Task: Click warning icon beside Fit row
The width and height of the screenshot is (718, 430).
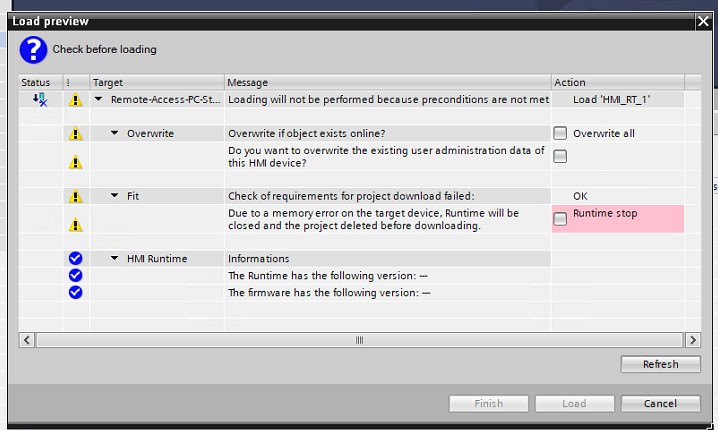Action: tap(76, 196)
